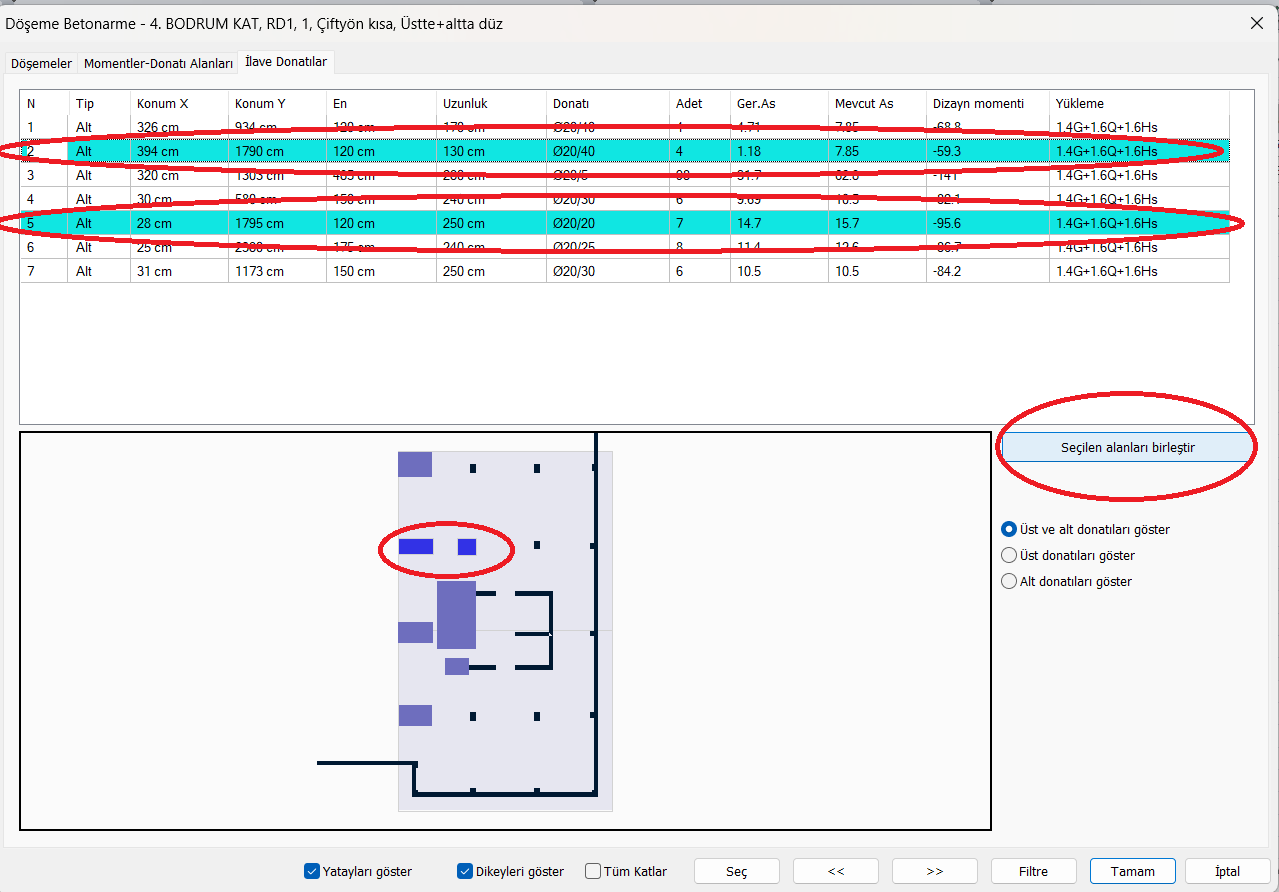
Task: Open the Momentler-Donatı Alanları tab
Action: point(158,63)
